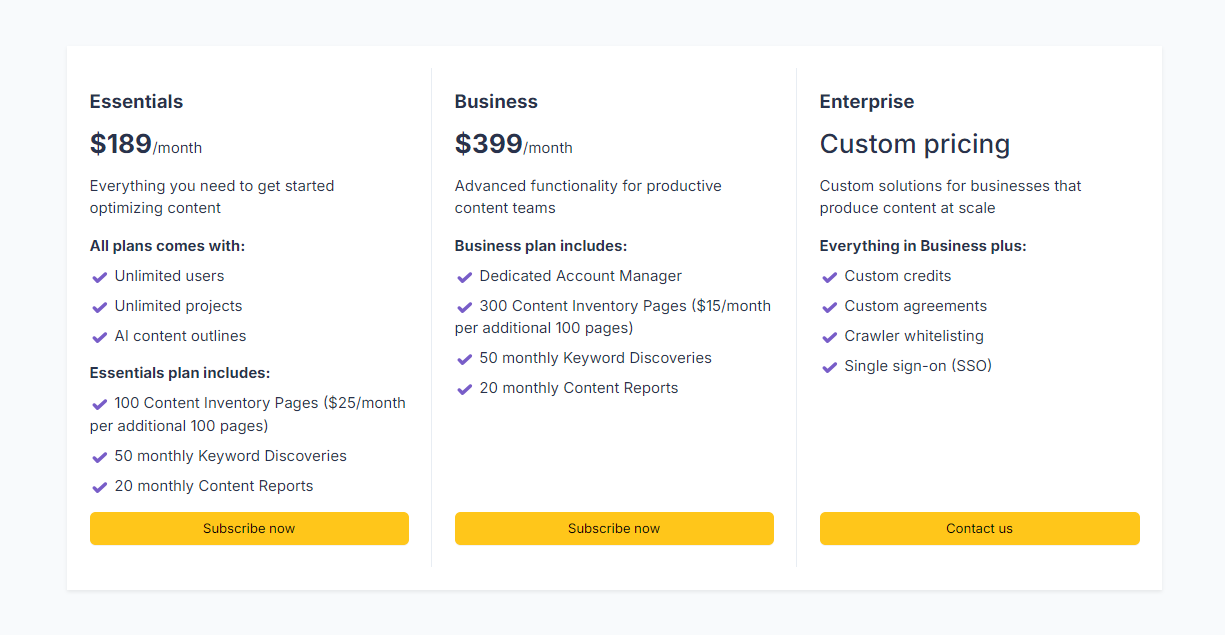Click the checkmark beside Single sign-on (SSO)
The image size is (1225, 635).
tap(829, 367)
